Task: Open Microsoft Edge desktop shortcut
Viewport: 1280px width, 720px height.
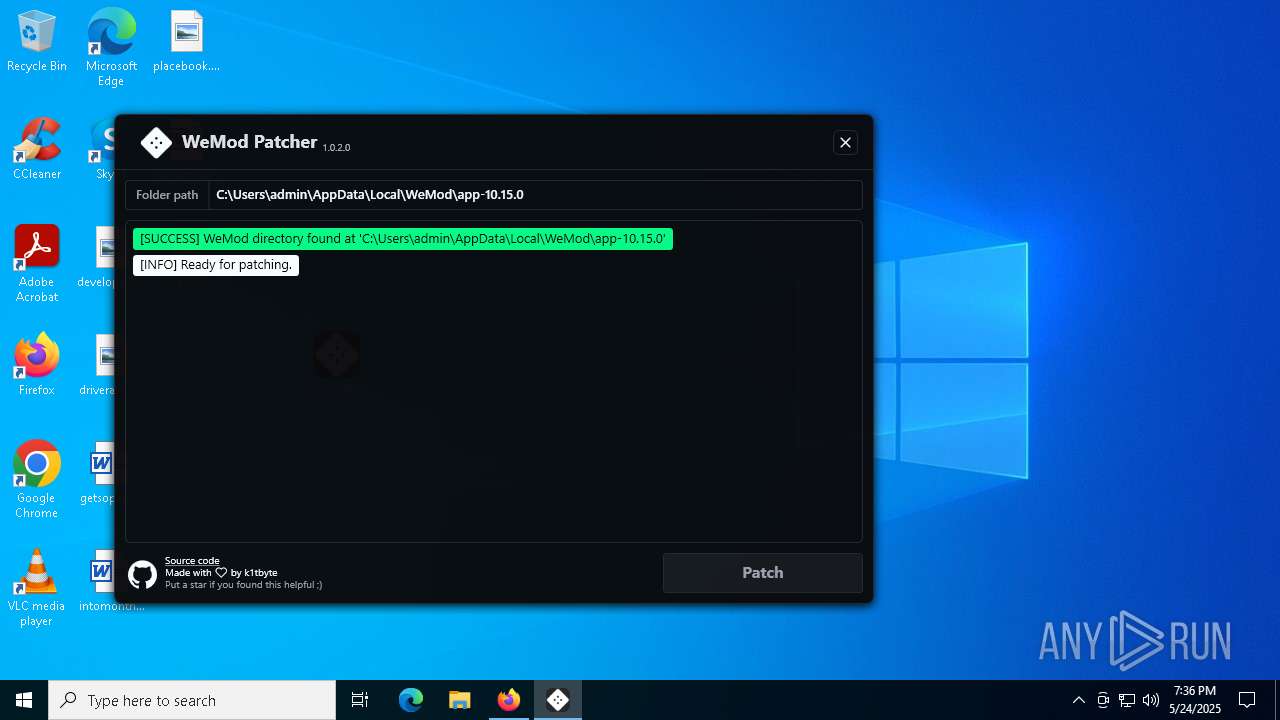Action: tap(111, 47)
